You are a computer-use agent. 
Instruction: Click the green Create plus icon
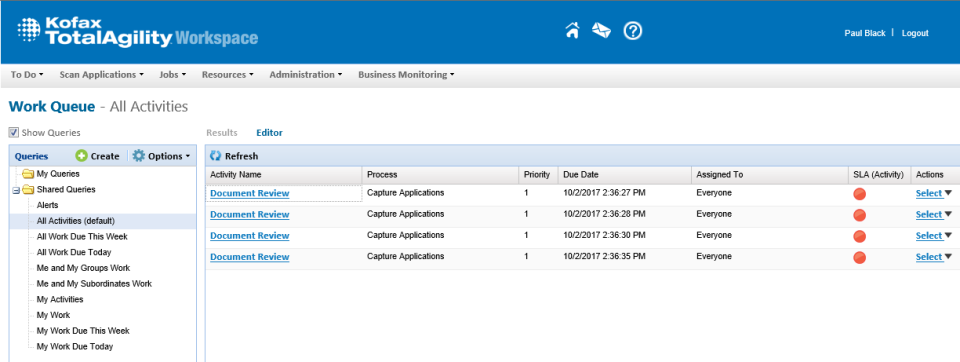click(x=81, y=156)
